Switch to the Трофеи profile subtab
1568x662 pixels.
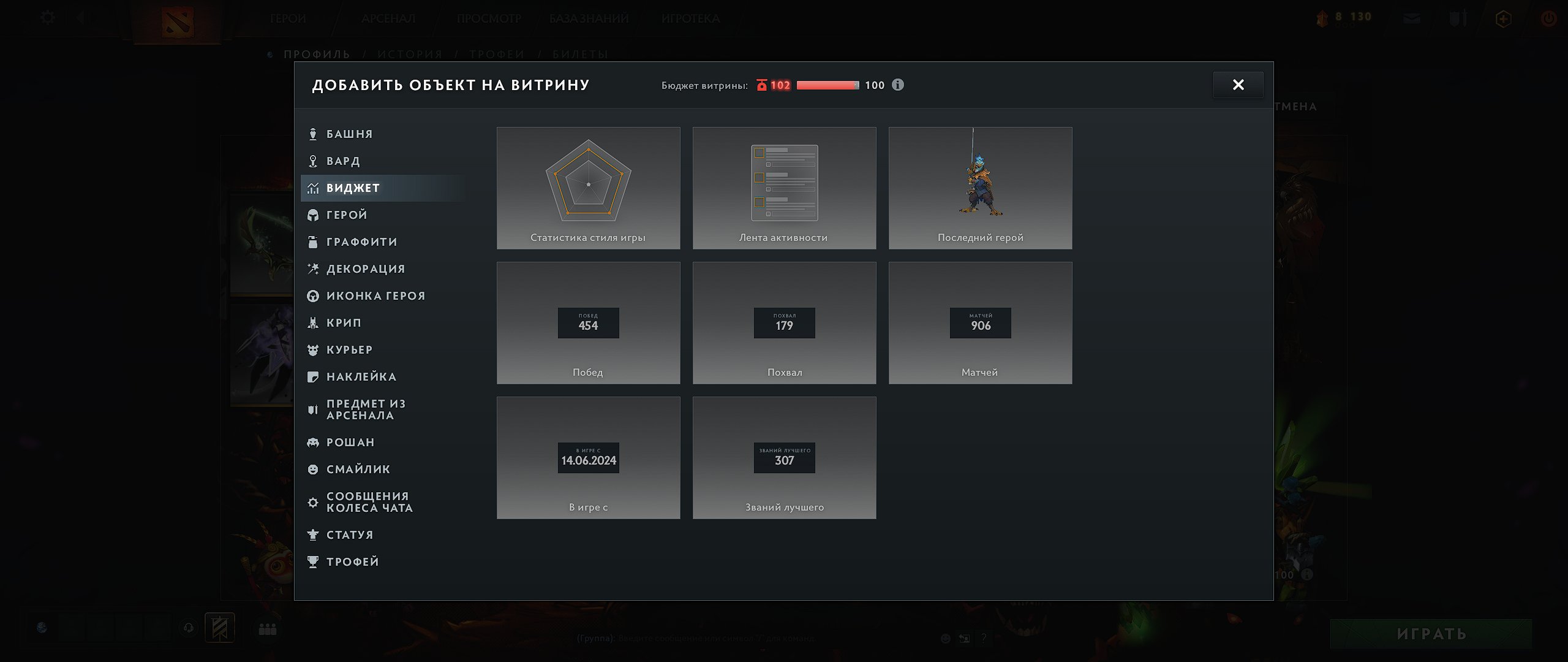(497, 54)
